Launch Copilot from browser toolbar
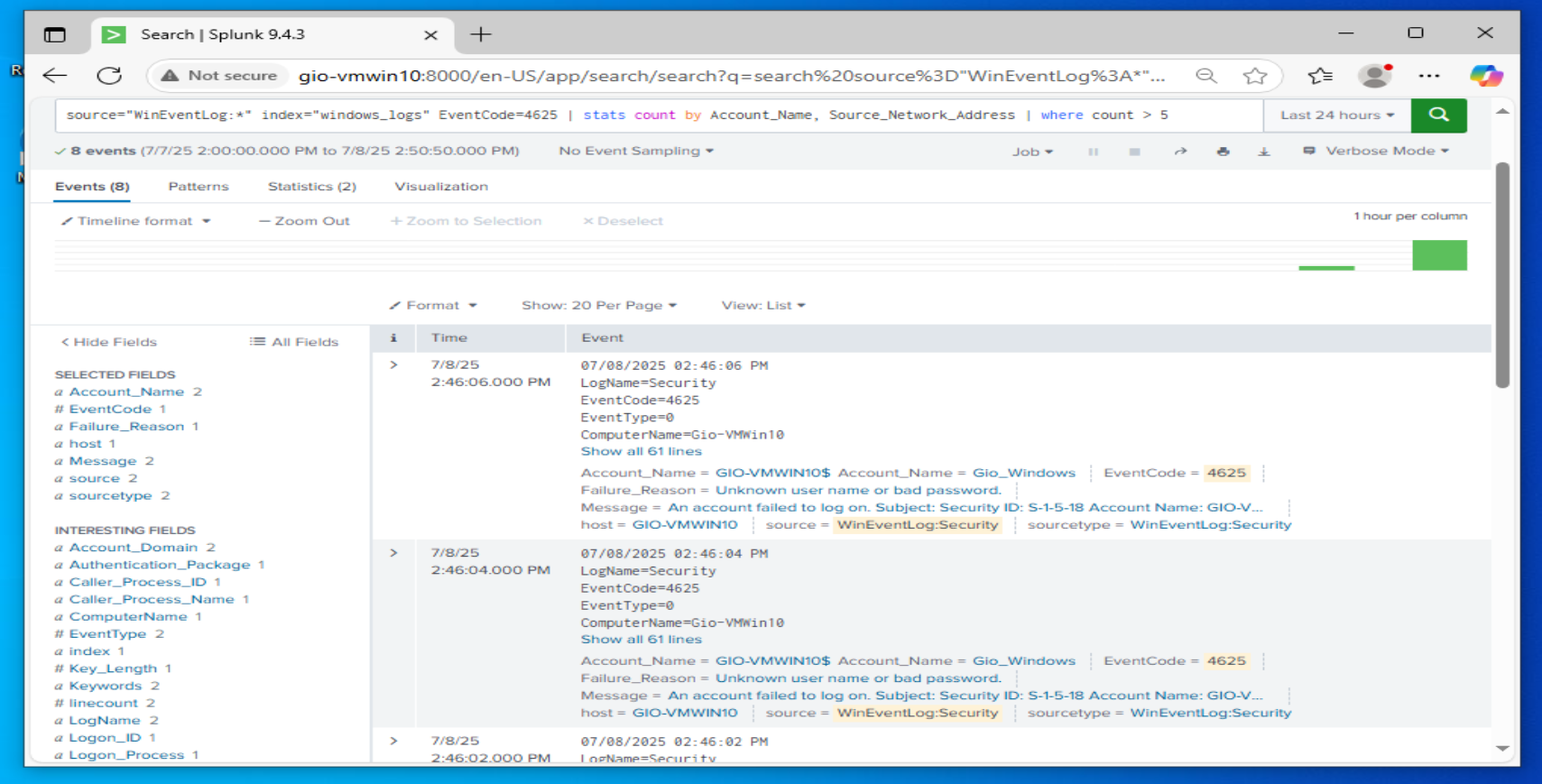Image resolution: width=1542 pixels, height=784 pixels. point(1485,76)
